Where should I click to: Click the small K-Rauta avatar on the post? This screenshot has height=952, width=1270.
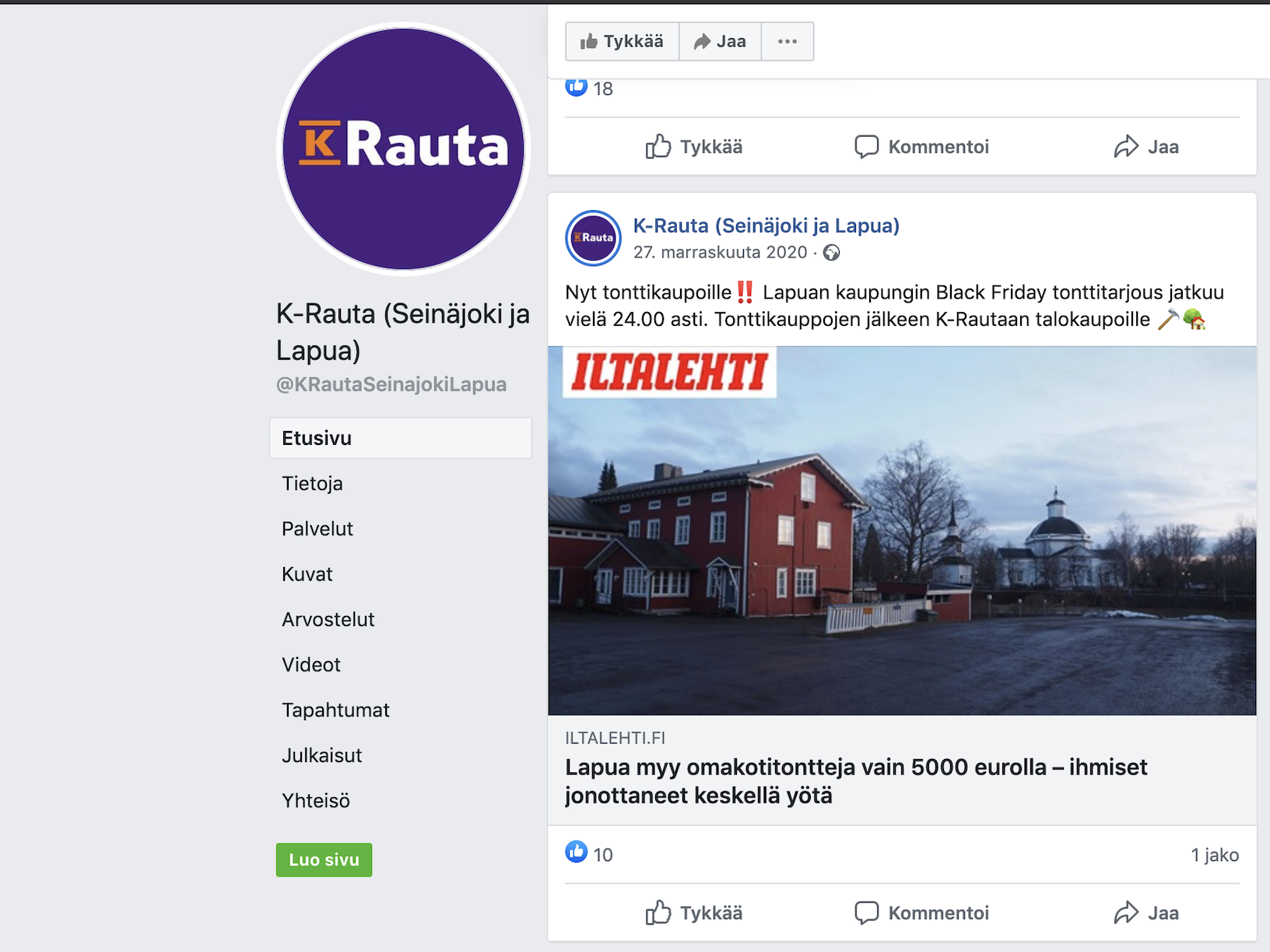coord(593,238)
